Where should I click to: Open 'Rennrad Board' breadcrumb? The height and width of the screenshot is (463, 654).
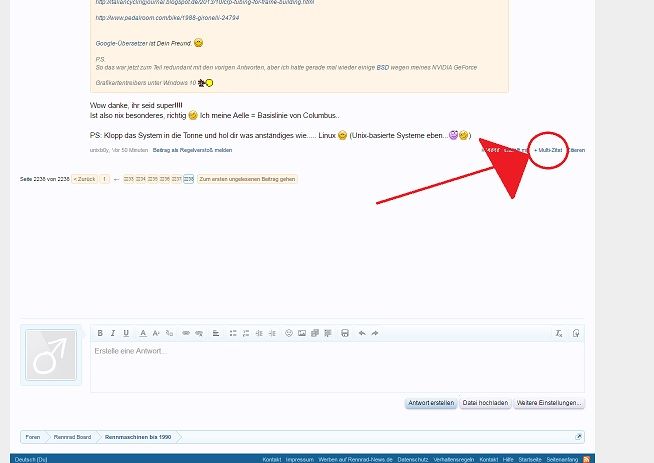tap(72, 437)
